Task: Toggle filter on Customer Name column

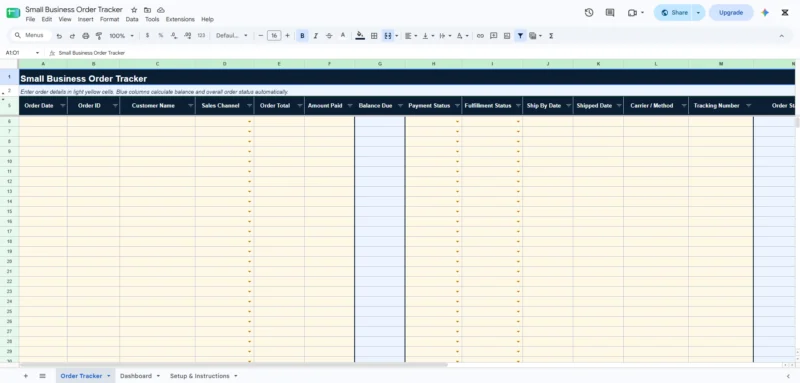Action: click(x=190, y=106)
